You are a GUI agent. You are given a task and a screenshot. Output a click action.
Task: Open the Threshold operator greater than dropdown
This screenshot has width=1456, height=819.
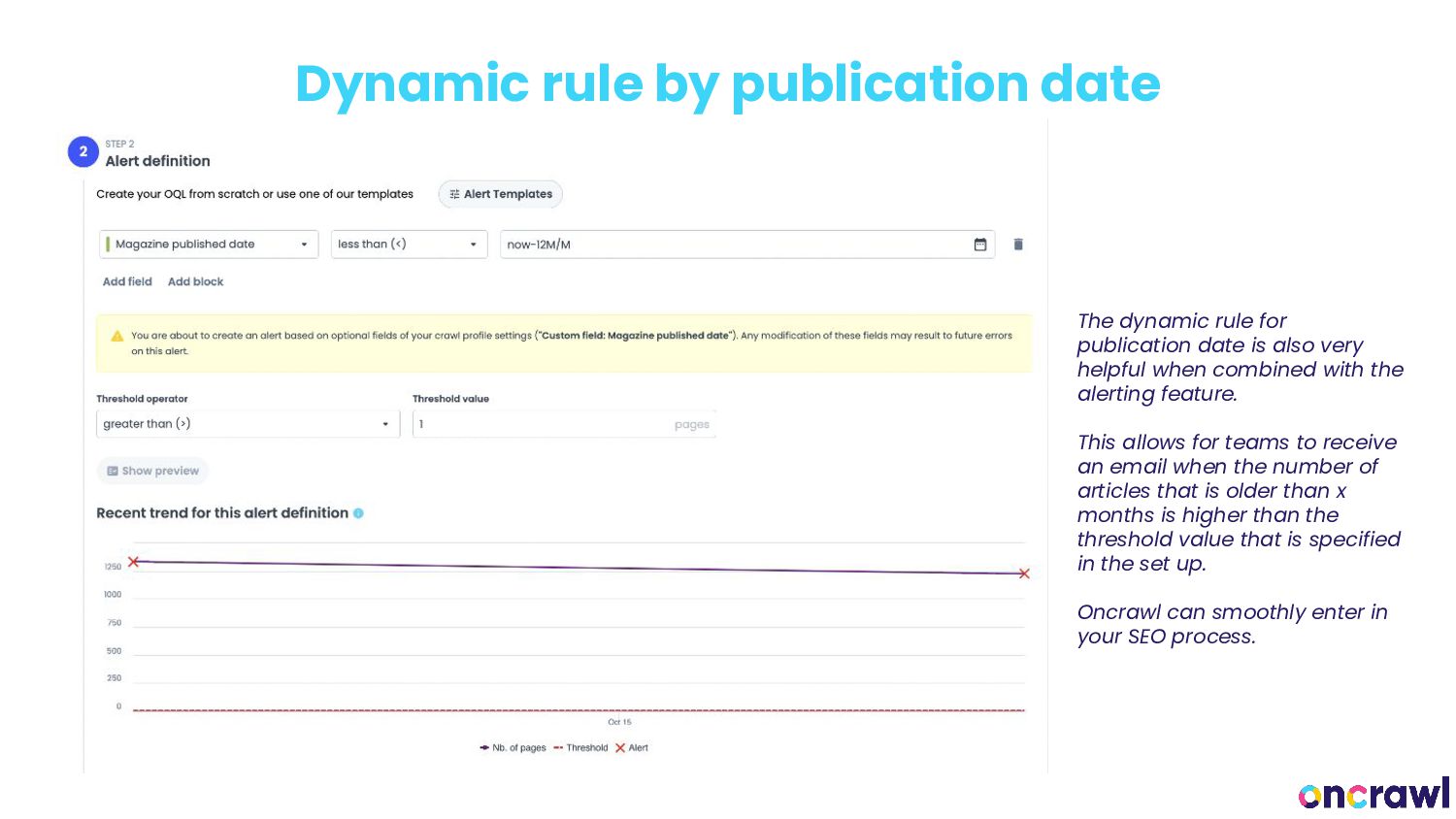(x=248, y=424)
